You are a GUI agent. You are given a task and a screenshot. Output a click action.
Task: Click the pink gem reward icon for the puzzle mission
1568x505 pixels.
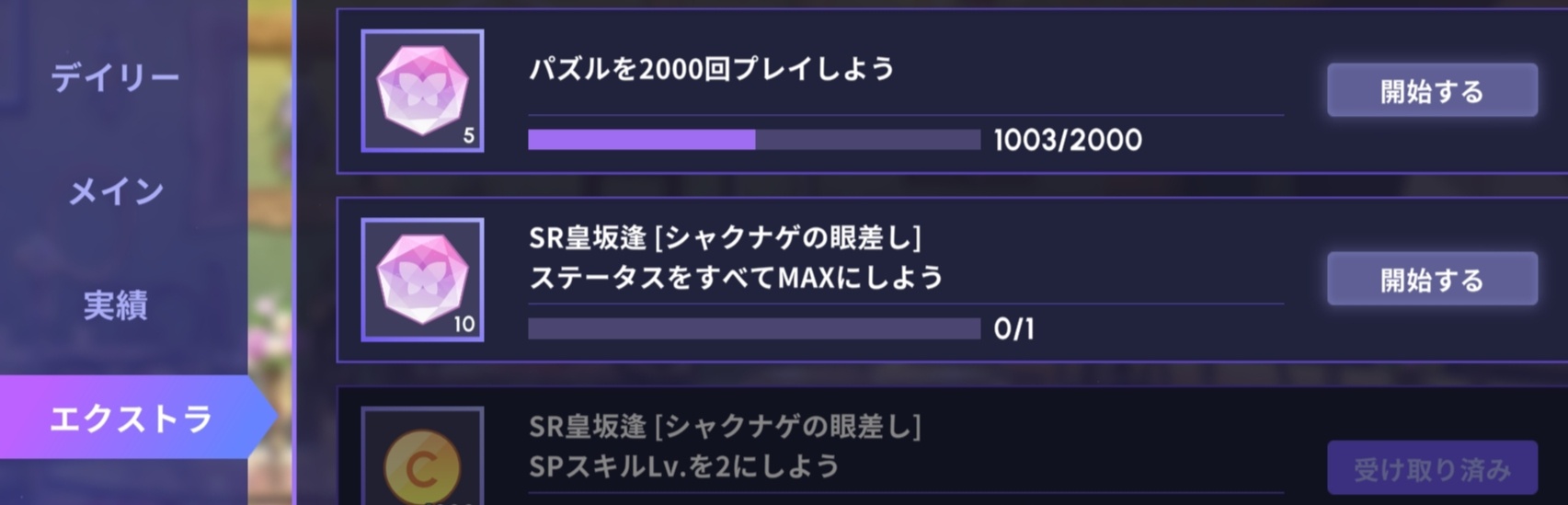pyautogui.click(x=422, y=91)
